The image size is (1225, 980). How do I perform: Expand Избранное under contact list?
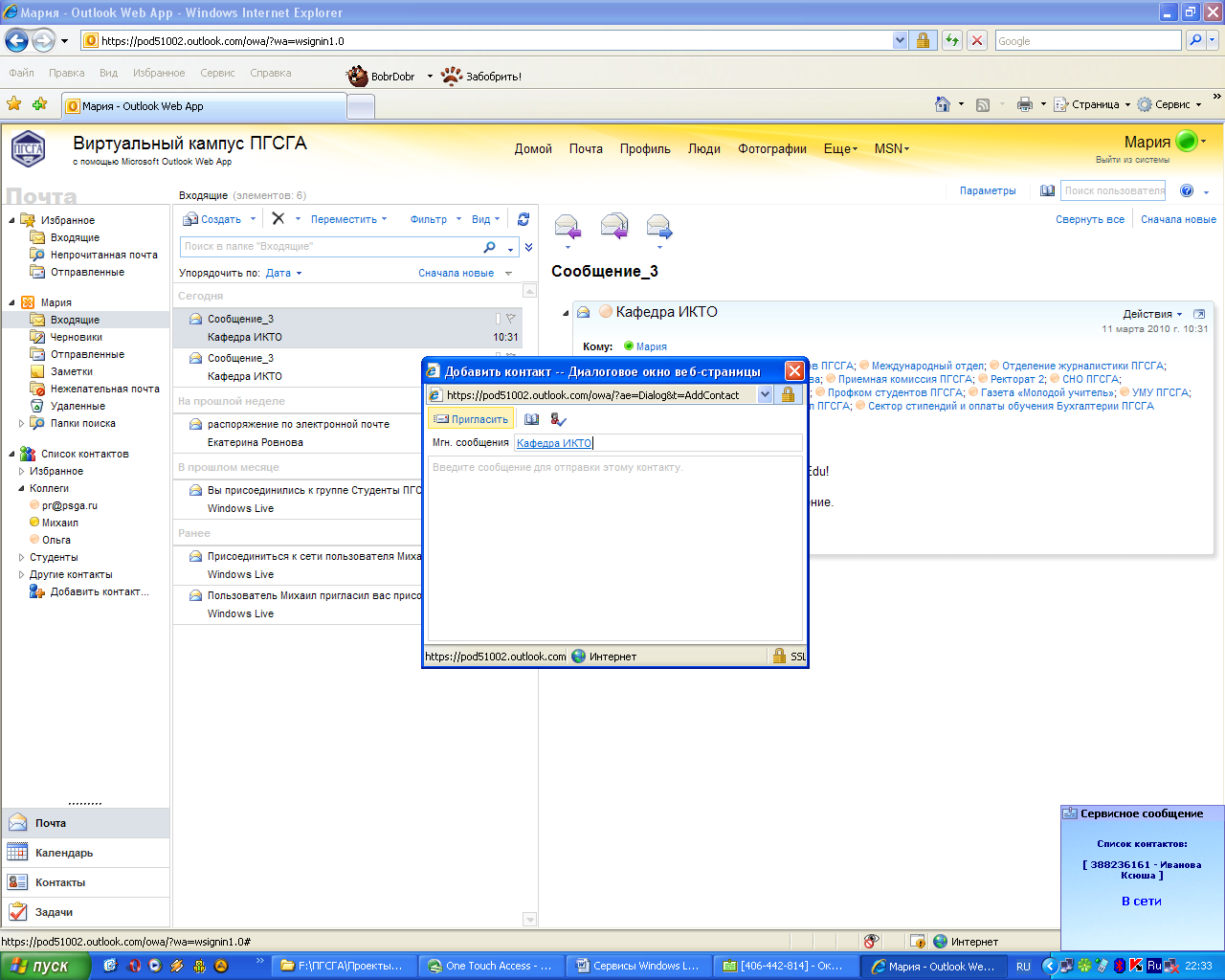coord(22,471)
